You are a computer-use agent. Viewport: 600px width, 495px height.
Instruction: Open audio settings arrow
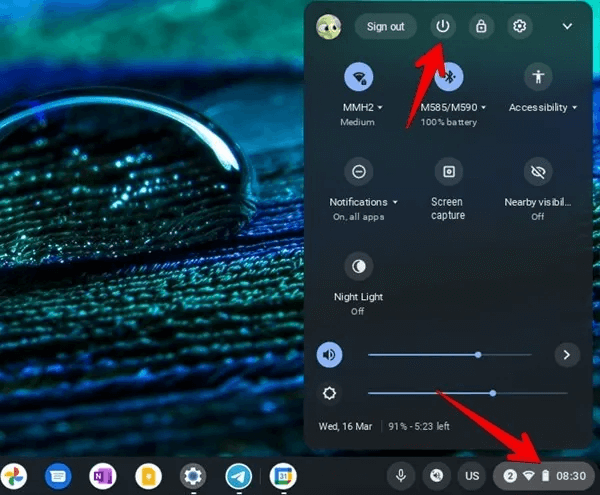coord(567,355)
